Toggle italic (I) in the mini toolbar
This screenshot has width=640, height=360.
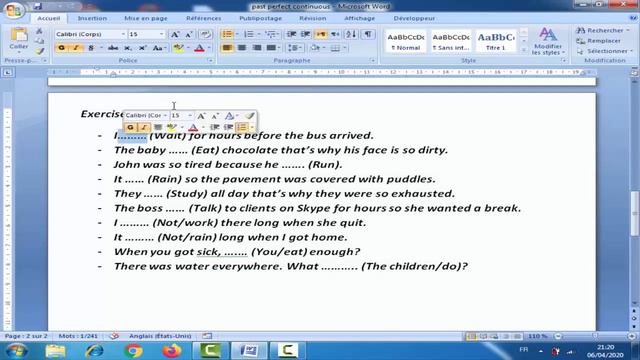pos(144,127)
